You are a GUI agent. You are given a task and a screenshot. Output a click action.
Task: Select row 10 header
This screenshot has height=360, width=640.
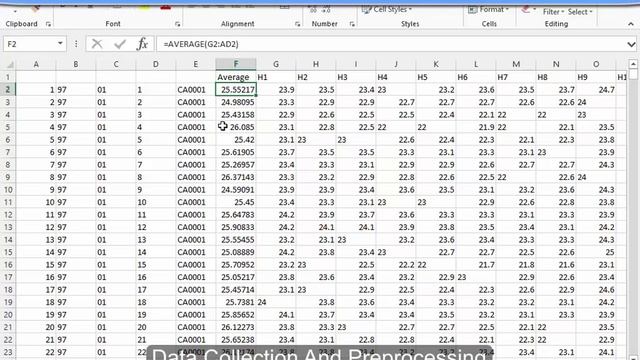tap(8, 189)
